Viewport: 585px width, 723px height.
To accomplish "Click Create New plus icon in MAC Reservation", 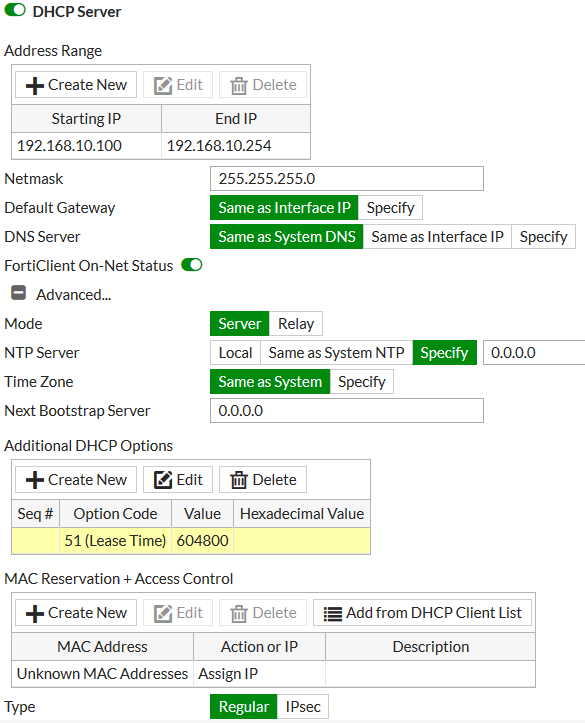I will 35,614.
